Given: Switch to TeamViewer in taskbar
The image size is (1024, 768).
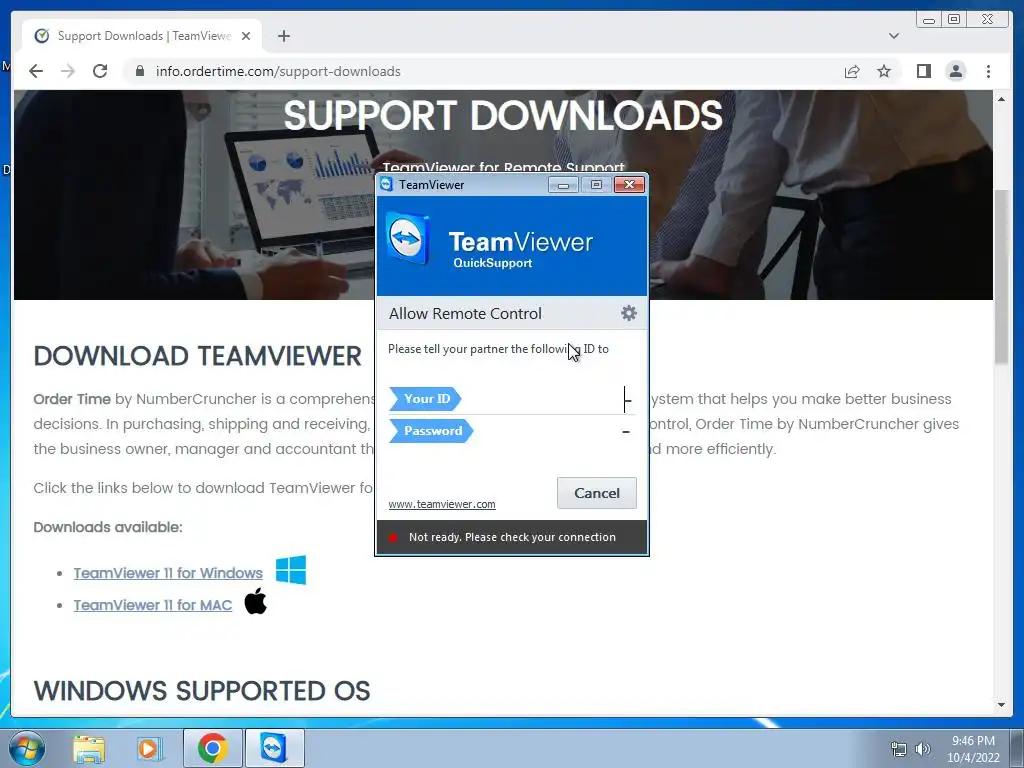Looking at the screenshot, I should pos(274,748).
